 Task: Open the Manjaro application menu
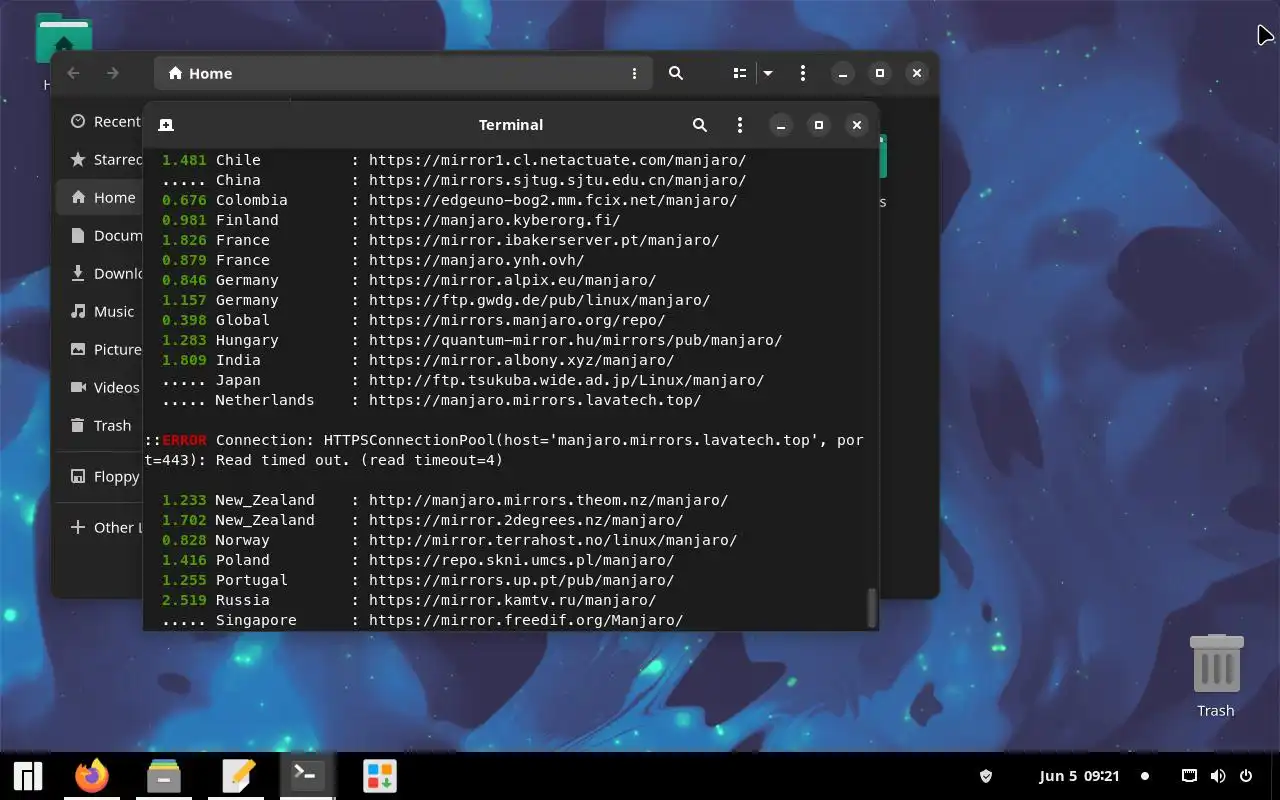27,776
